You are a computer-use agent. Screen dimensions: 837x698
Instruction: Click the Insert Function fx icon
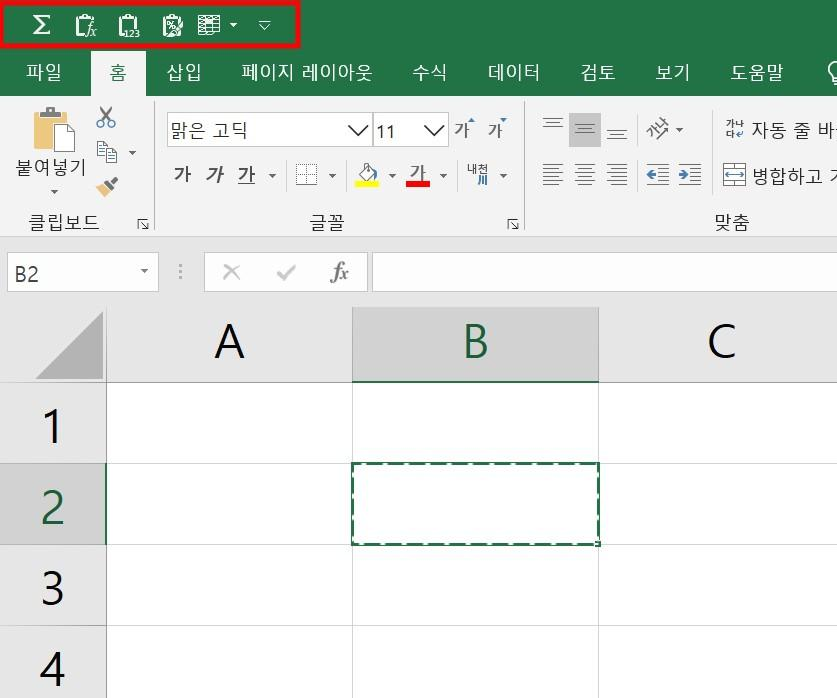point(339,272)
